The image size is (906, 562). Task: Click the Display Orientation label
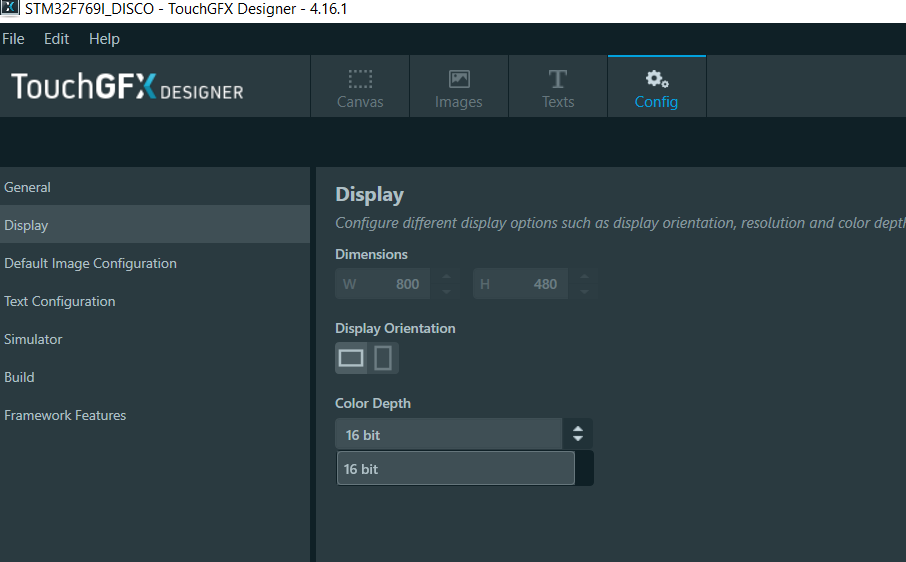point(395,328)
